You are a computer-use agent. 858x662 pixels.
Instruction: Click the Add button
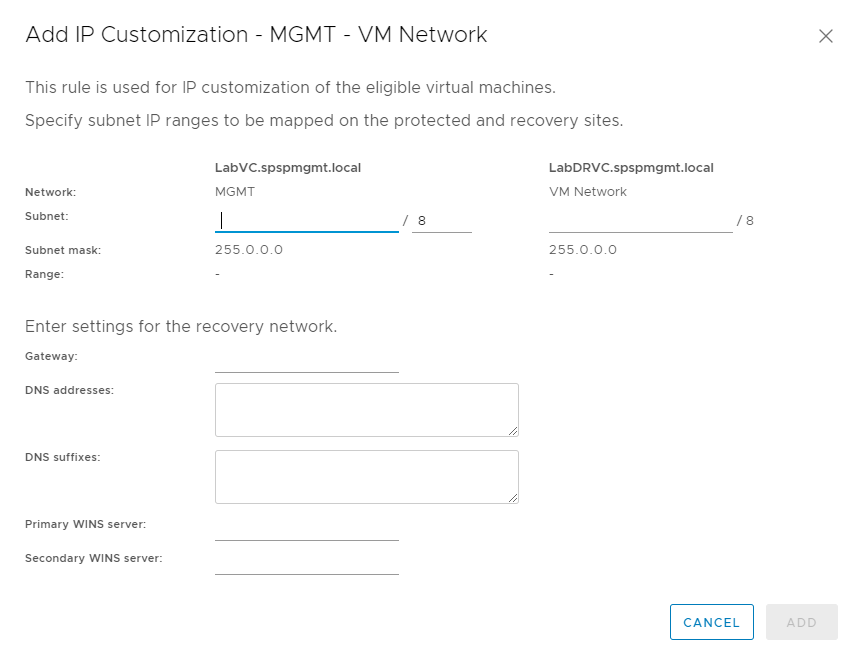pos(801,622)
